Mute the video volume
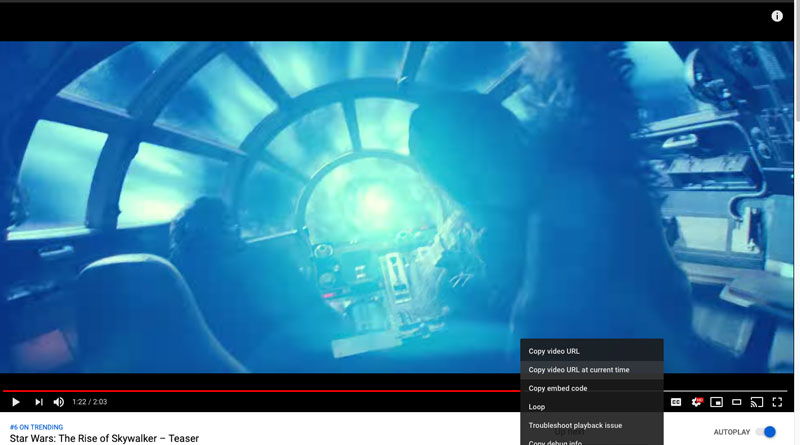The width and height of the screenshot is (800, 445). pos(59,402)
